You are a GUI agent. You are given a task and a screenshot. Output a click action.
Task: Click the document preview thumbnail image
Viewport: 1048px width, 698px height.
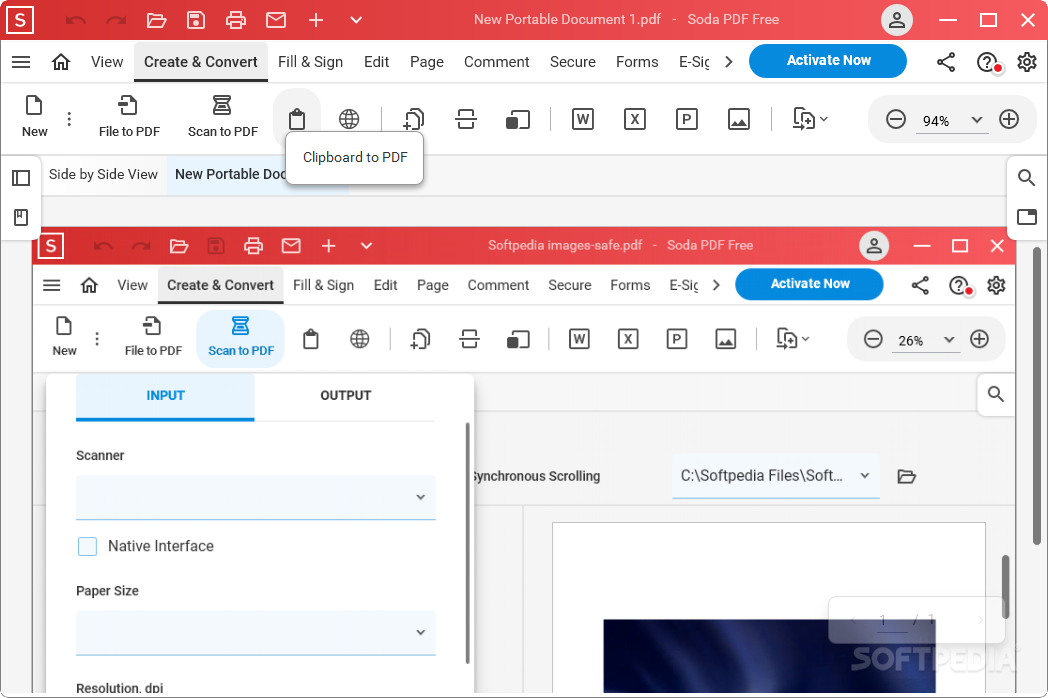pos(769,655)
